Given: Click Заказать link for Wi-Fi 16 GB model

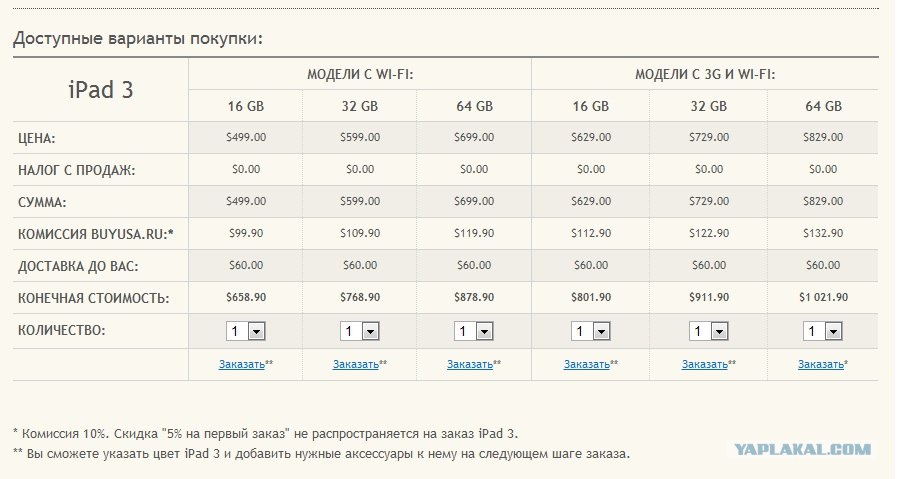Looking at the screenshot, I should tap(241, 364).
